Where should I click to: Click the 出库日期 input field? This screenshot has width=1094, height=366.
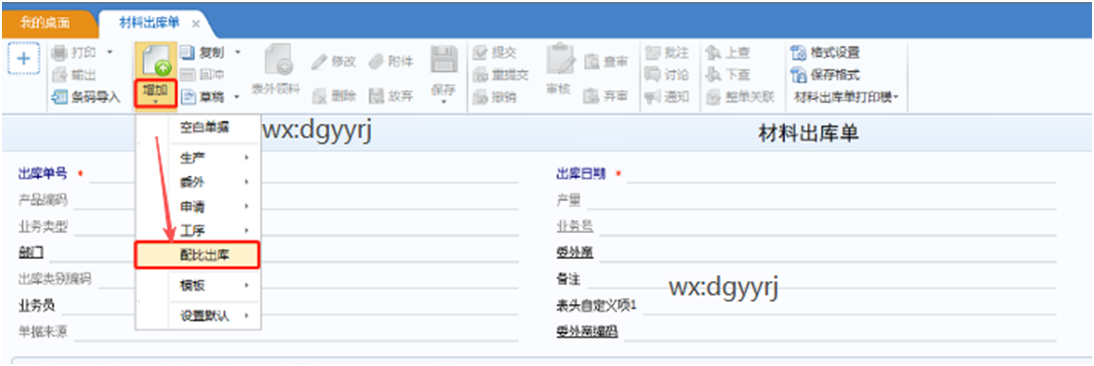[x=842, y=175]
